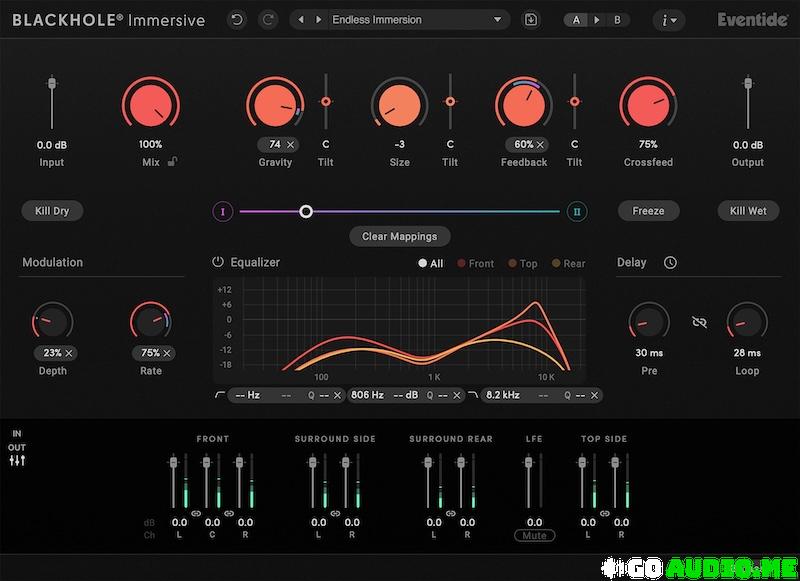Click the LFE channel fader
The image size is (800, 581).
(x=529, y=462)
